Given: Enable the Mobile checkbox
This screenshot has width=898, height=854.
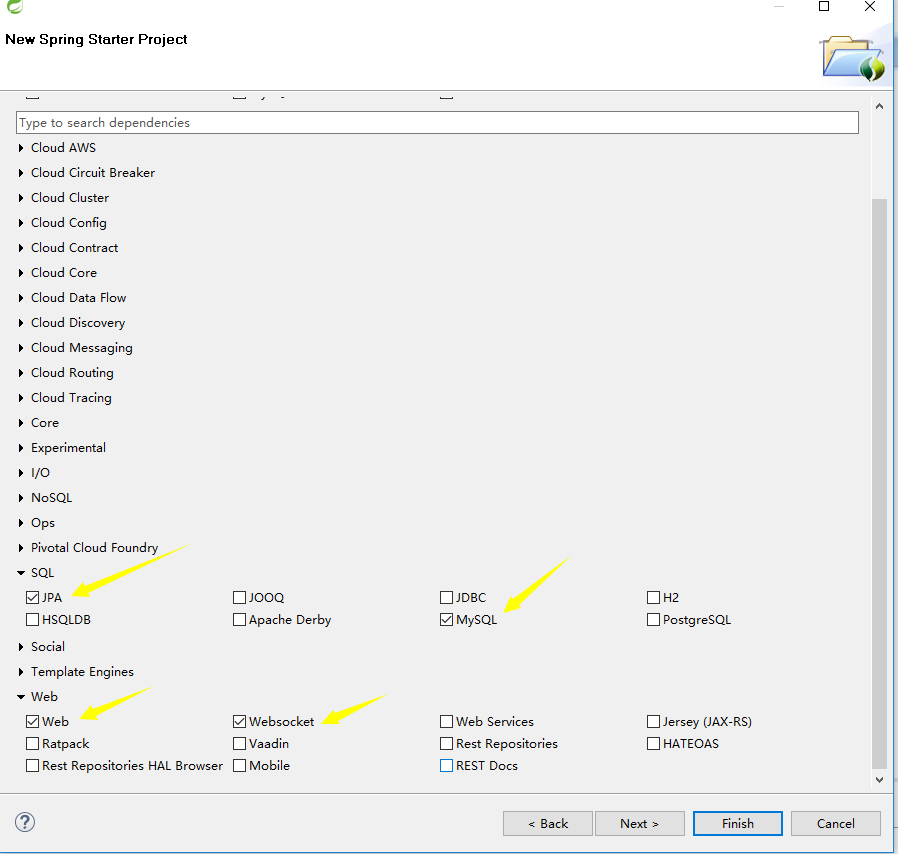Looking at the screenshot, I should click(239, 766).
